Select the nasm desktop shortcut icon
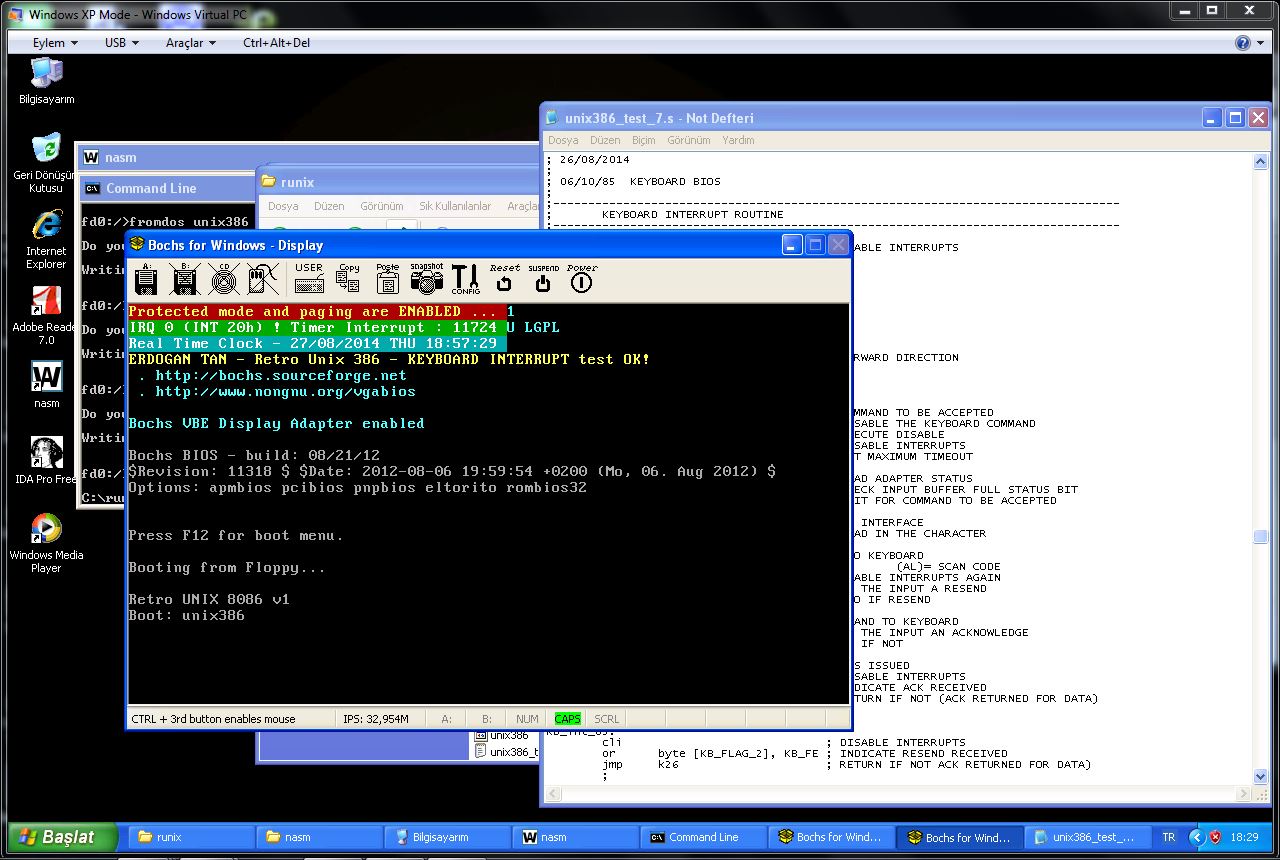The image size is (1280, 860). 46,386
